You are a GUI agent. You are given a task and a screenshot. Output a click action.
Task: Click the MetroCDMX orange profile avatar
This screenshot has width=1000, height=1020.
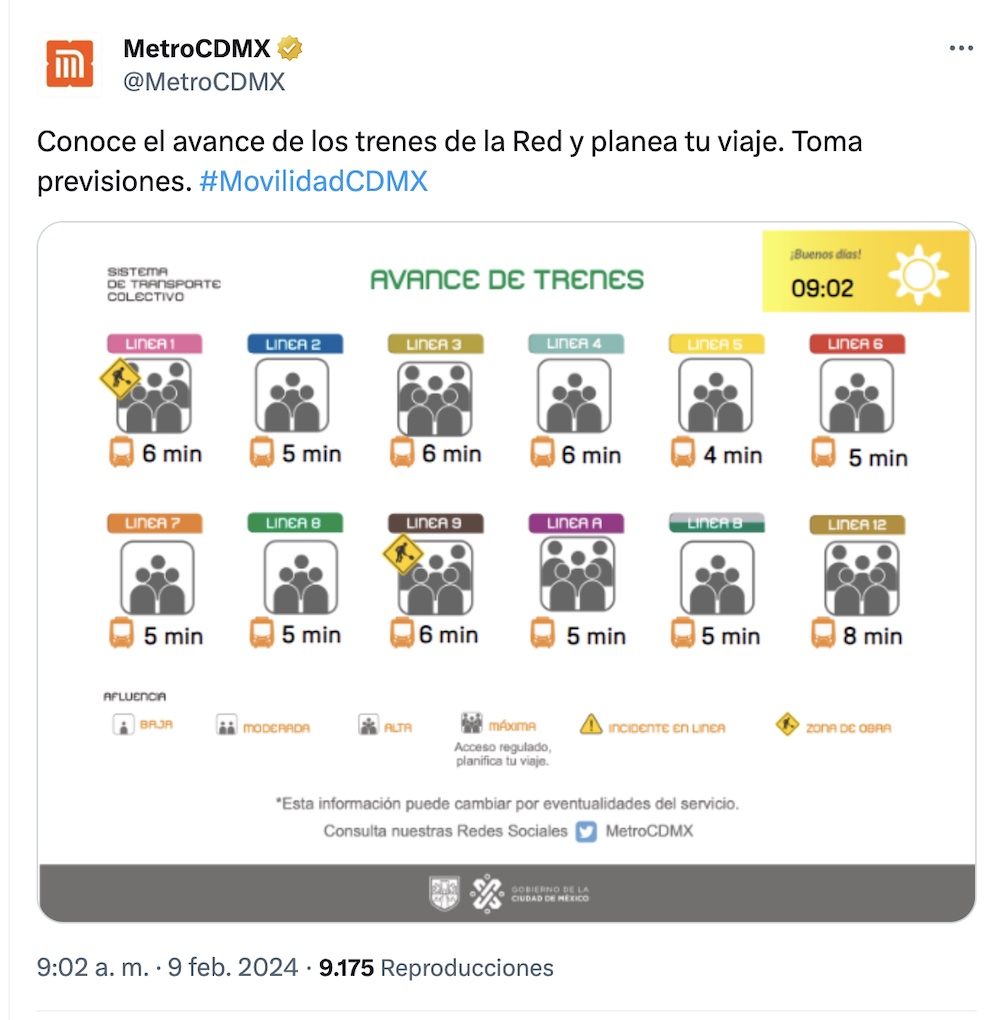pyautogui.click(x=69, y=64)
